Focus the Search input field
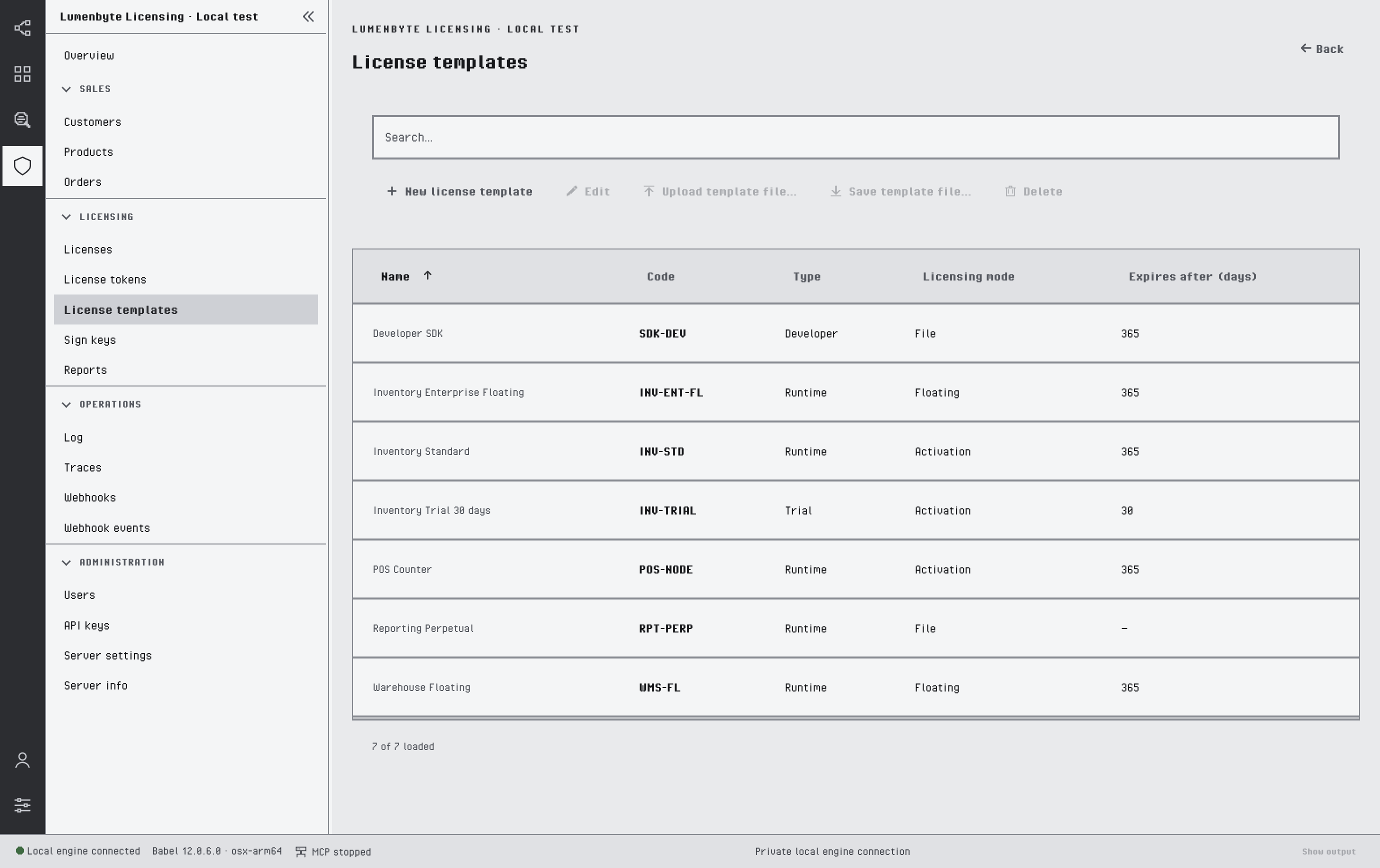The height and width of the screenshot is (868, 1380). 855,137
